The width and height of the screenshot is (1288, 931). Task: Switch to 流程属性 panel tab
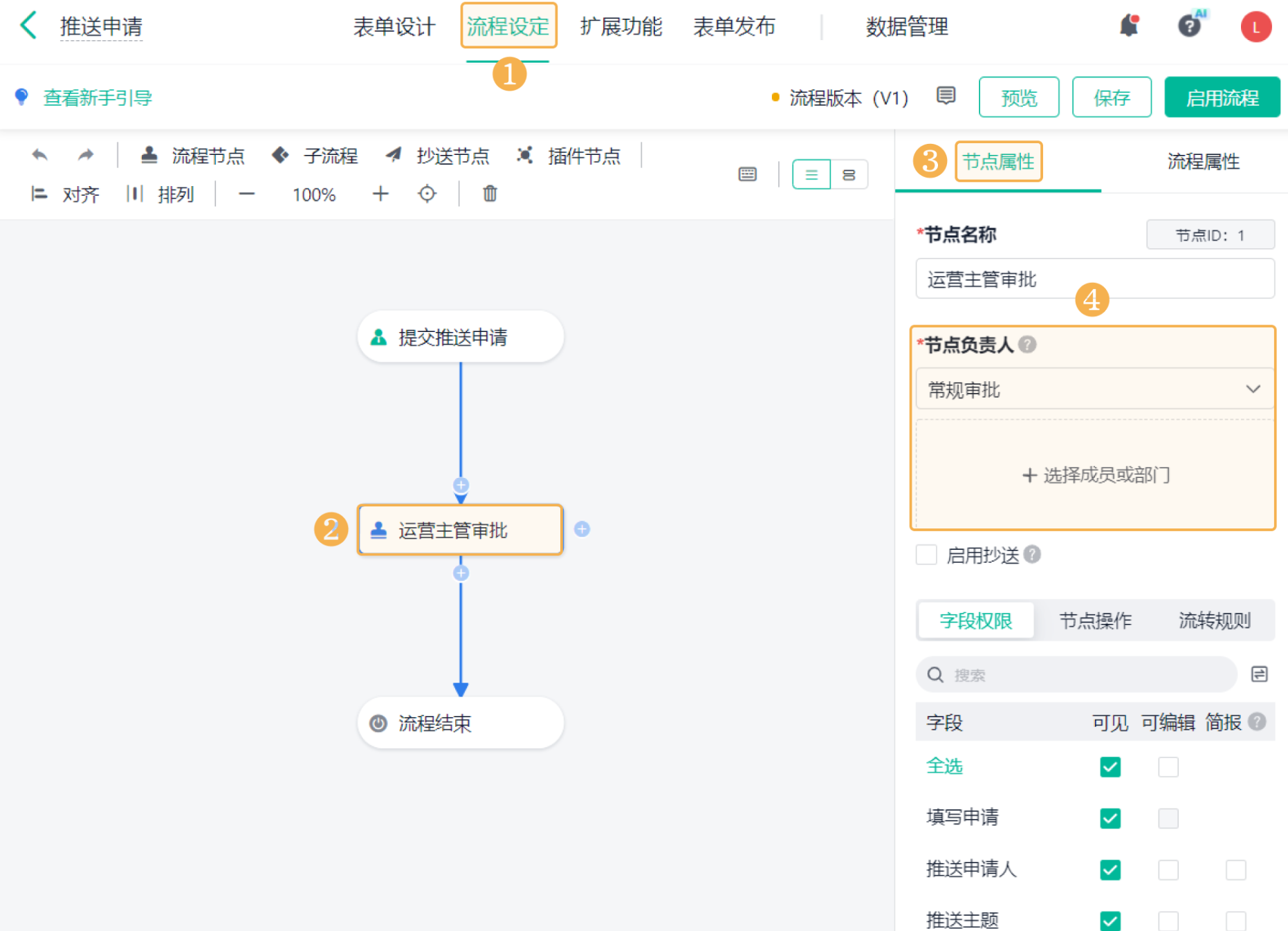pyautogui.click(x=1203, y=162)
